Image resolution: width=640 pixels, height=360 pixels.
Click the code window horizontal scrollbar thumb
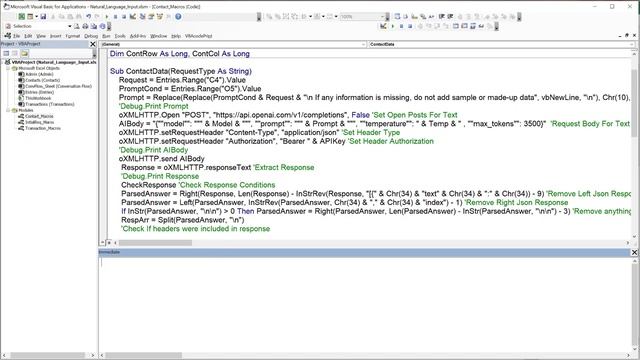click(x=155, y=243)
